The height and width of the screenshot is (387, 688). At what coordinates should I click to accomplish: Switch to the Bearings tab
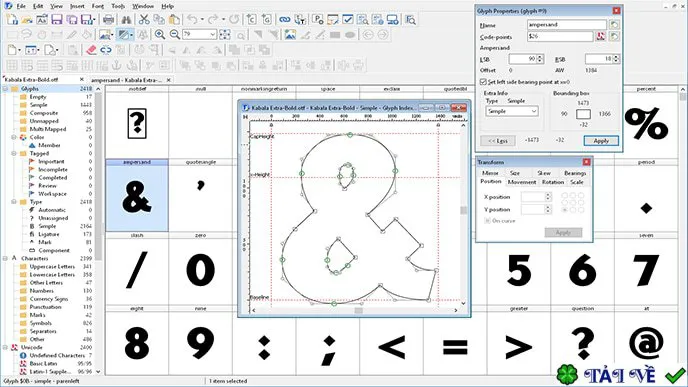pos(575,173)
